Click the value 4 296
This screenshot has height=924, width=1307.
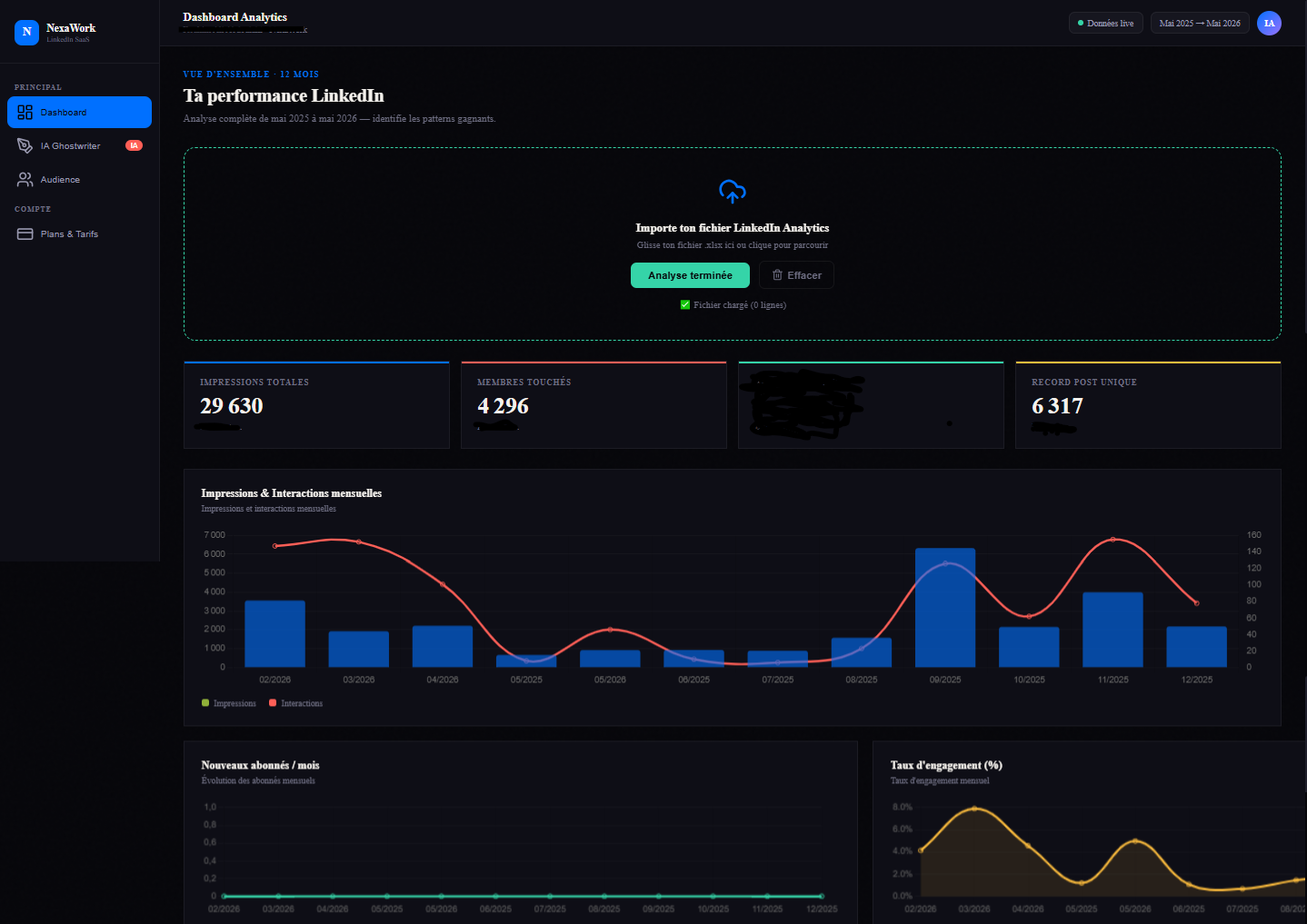503,406
